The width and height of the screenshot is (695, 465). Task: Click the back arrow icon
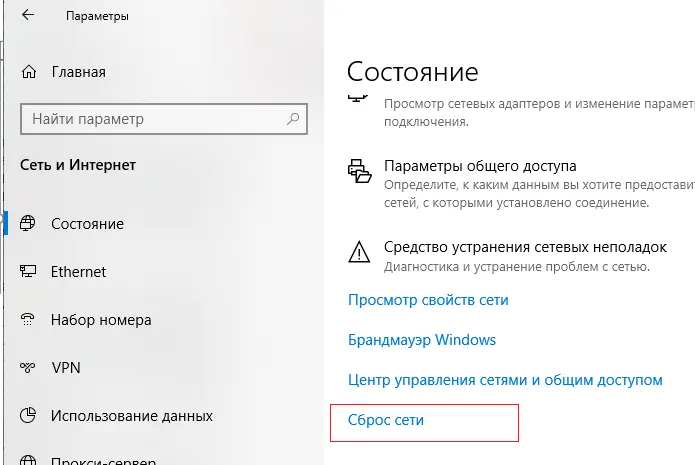(x=28, y=15)
